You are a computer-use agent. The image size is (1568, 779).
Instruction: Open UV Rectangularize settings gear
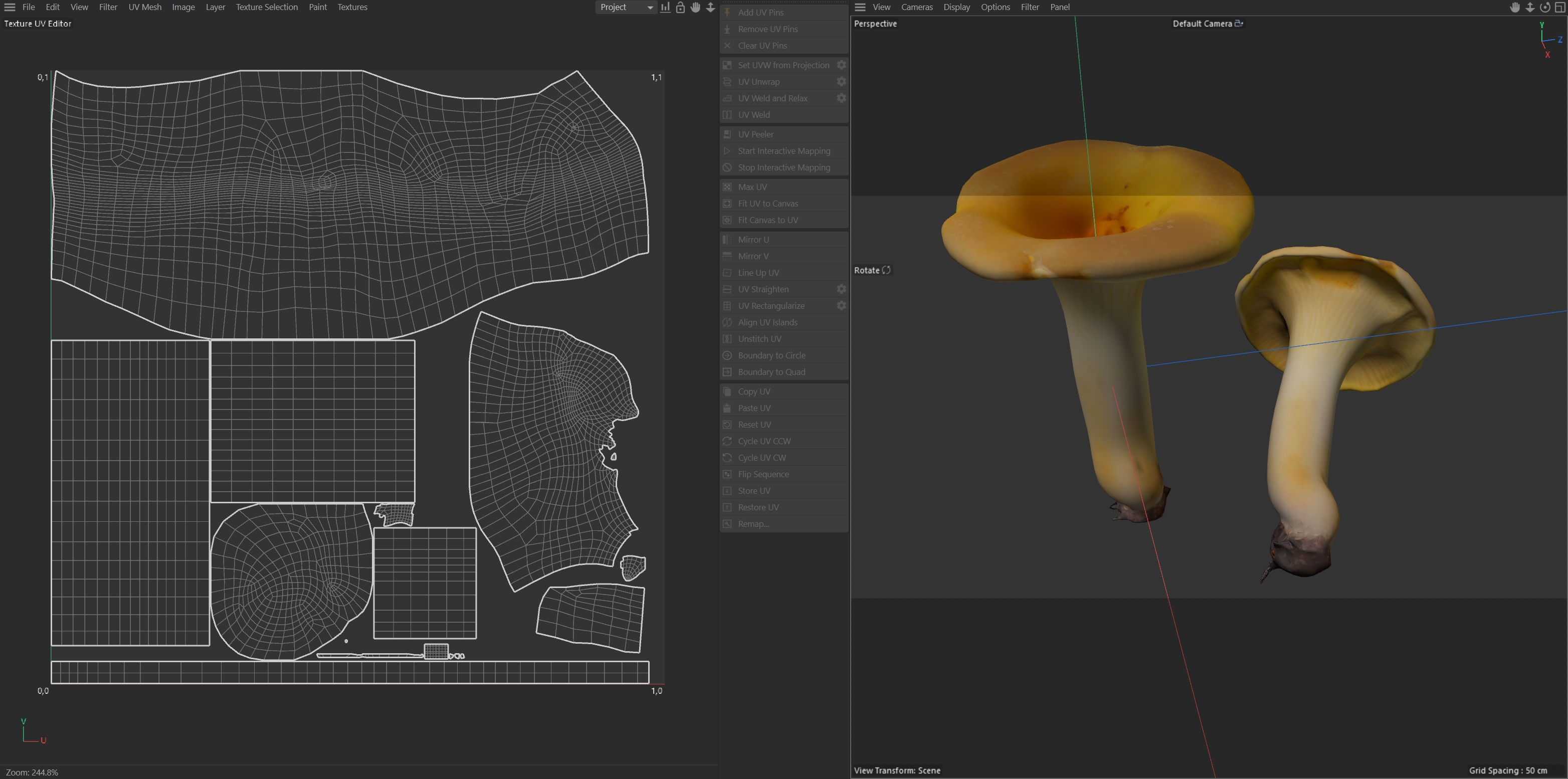[x=841, y=305]
